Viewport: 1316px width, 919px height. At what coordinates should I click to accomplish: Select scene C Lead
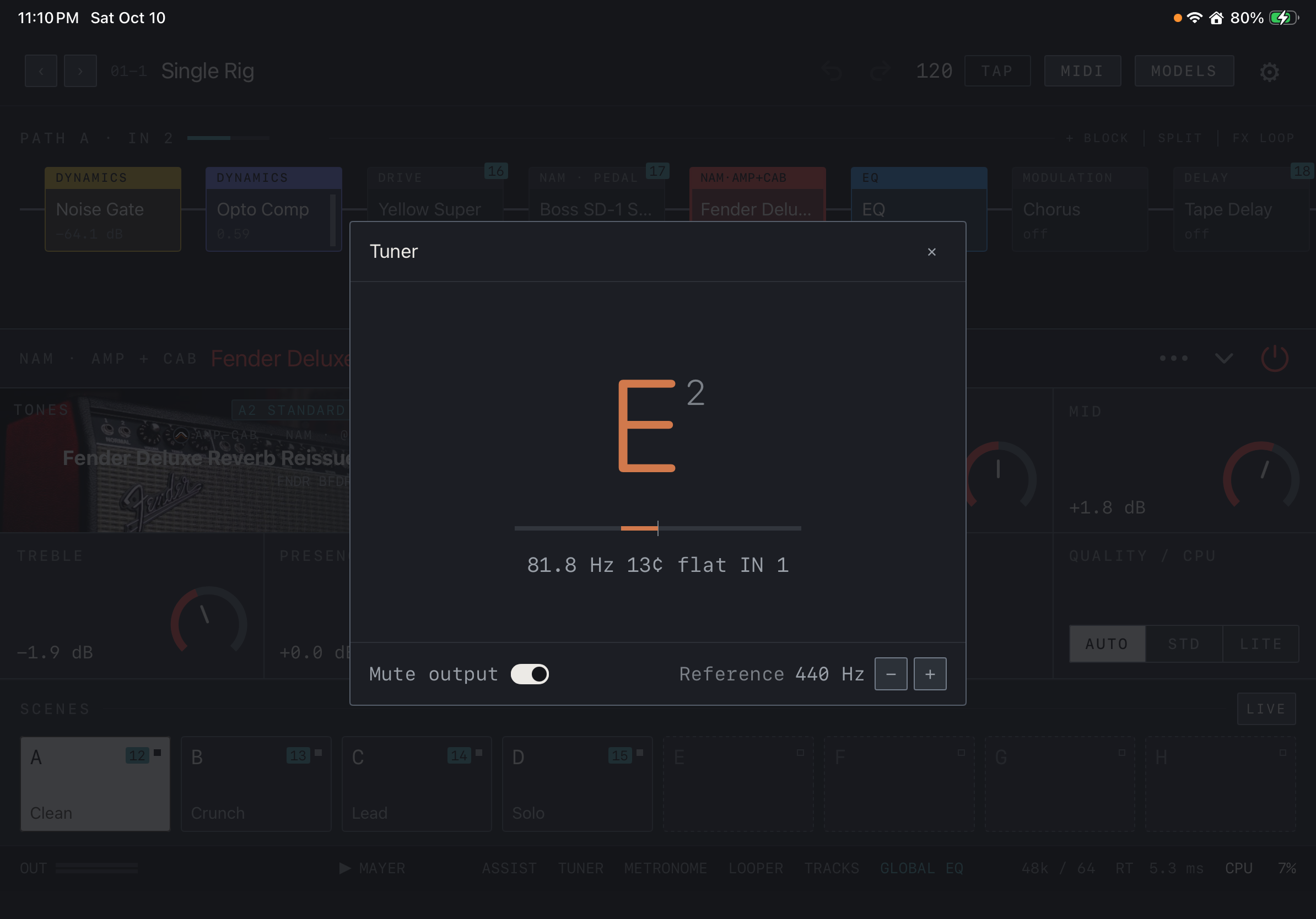coord(417,784)
